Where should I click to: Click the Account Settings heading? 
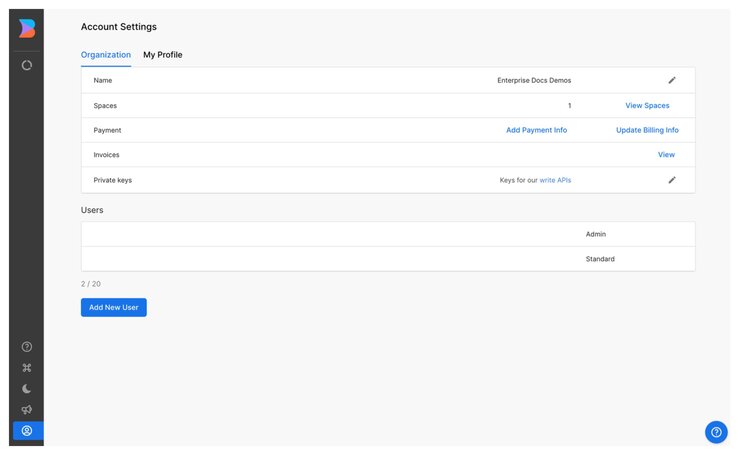pyautogui.click(x=119, y=27)
